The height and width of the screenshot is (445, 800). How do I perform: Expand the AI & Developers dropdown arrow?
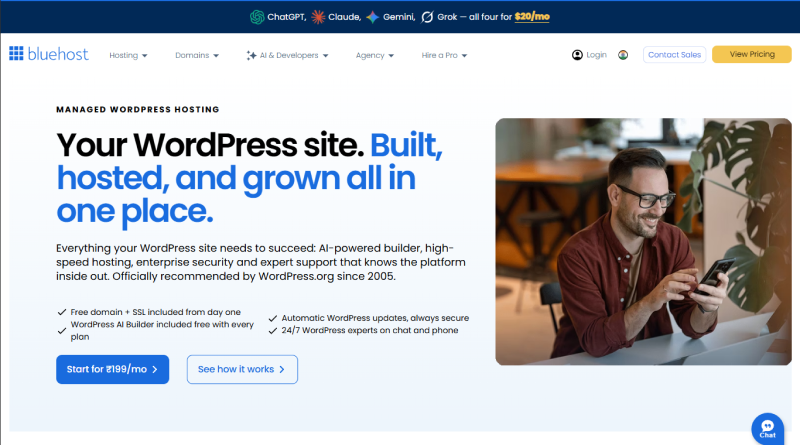pos(326,56)
